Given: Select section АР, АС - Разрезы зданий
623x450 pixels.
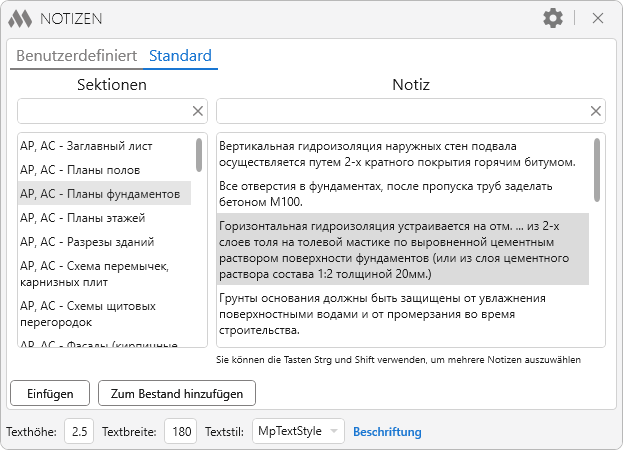Looking at the screenshot, I should [x=87, y=241].
